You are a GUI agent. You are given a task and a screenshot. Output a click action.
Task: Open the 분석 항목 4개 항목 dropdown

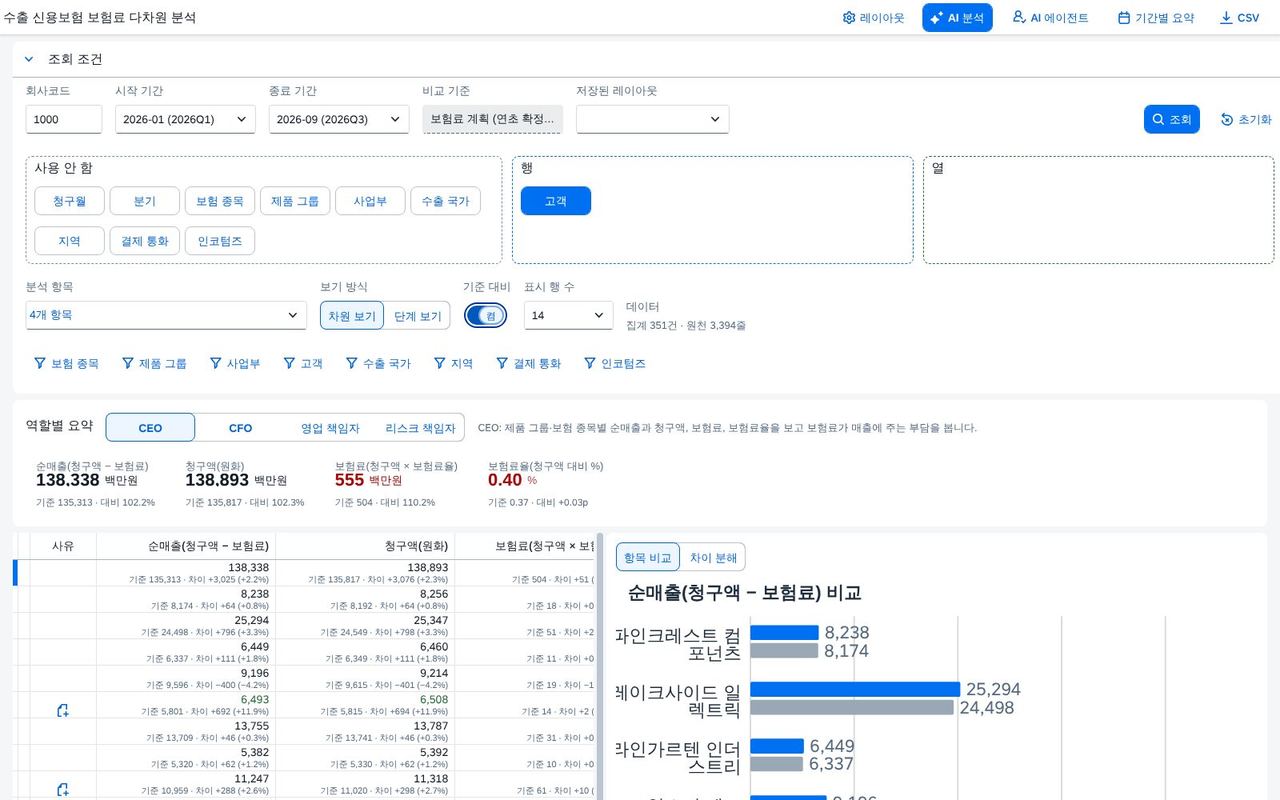[x=166, y=315]
